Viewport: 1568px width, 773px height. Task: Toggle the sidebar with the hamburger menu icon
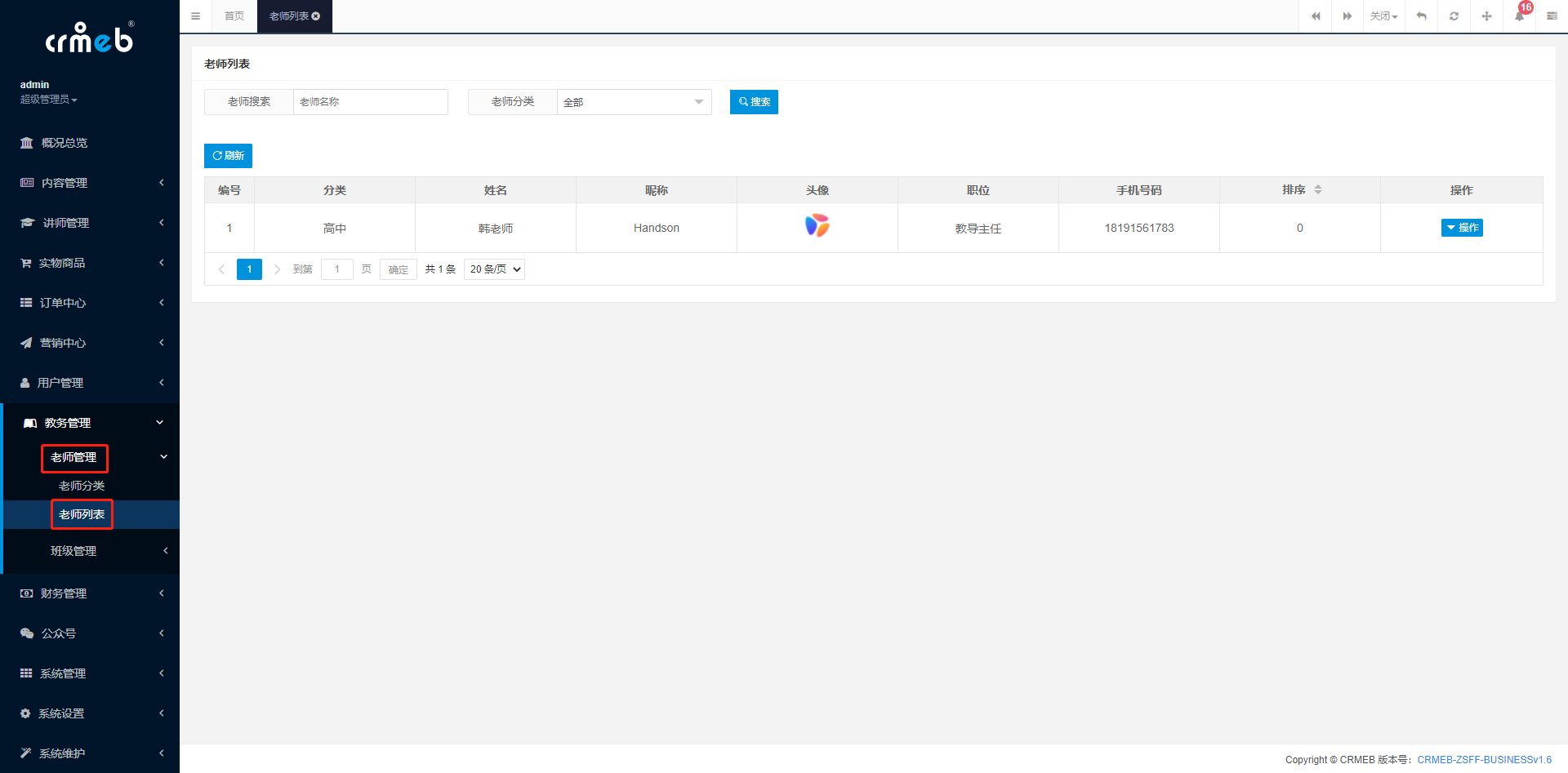(195, 16)
